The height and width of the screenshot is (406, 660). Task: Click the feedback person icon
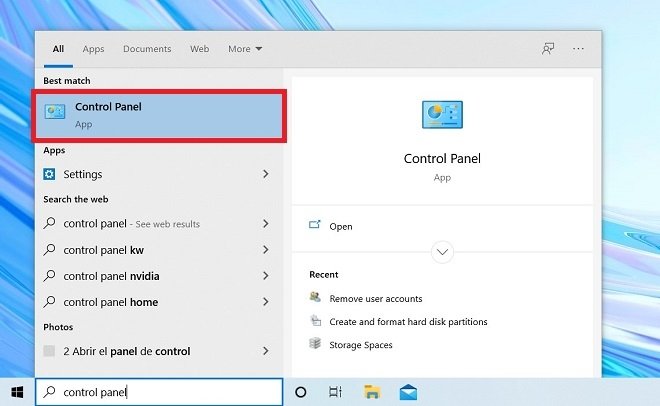point(548,49)
